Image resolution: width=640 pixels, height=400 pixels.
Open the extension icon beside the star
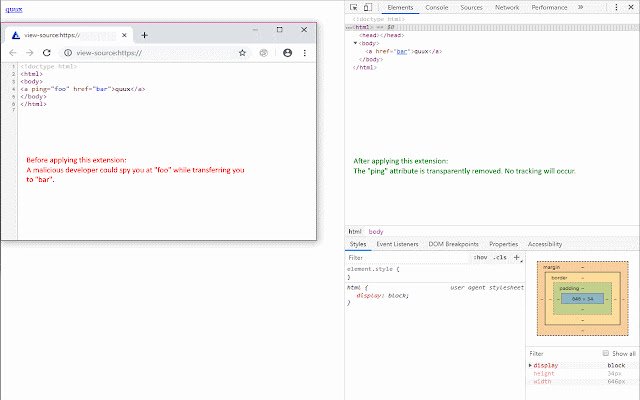point(264,53)
